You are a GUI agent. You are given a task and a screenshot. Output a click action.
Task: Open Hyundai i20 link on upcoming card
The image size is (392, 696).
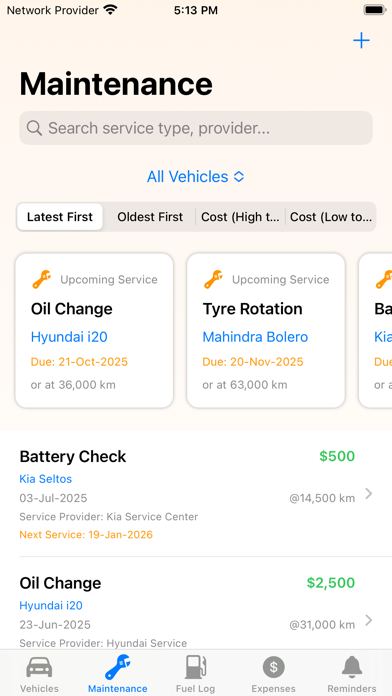point(69,337)
